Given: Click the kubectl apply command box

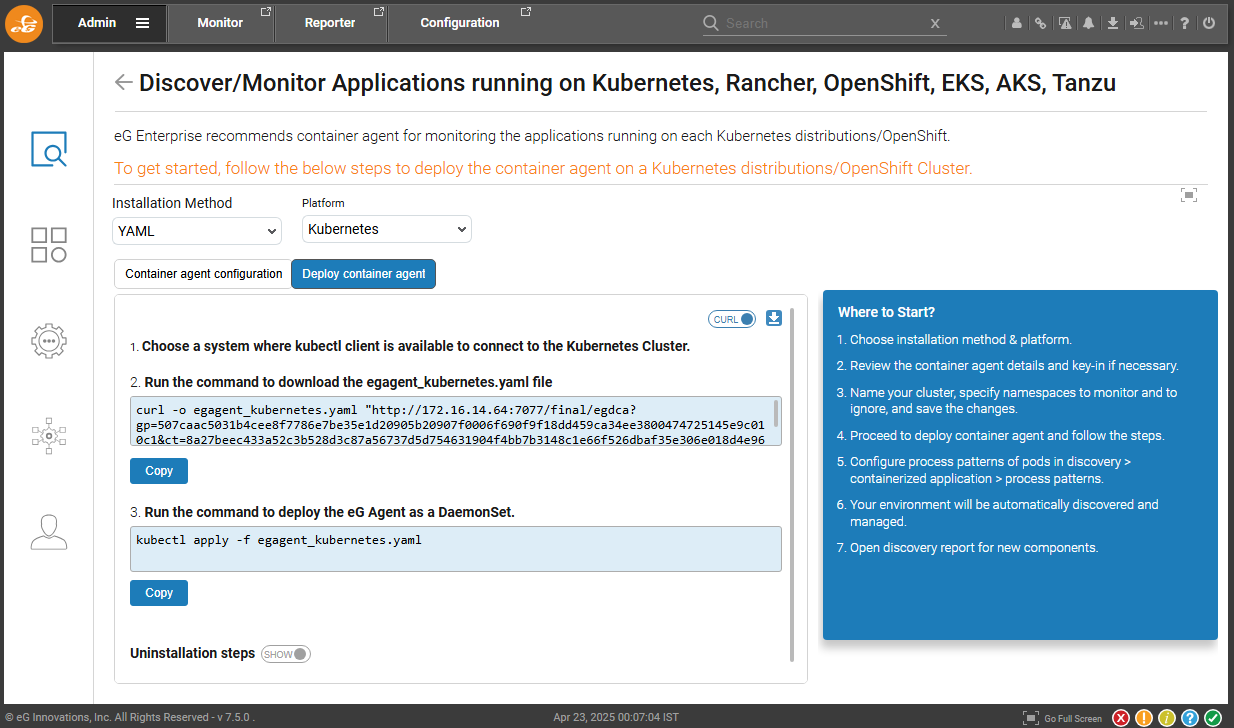Looking at the screenshot, I should (x=456, y=549).
